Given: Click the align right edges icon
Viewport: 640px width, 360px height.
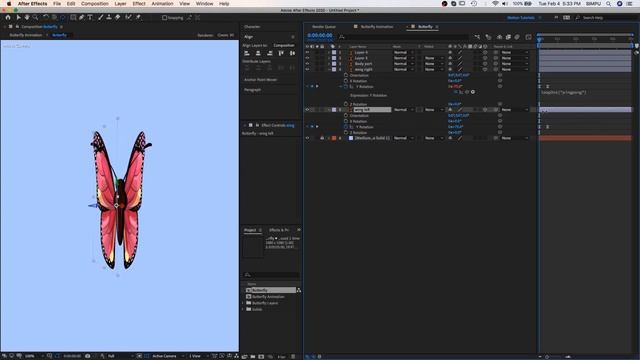Looking at the screenshot, I should [269, 53].
